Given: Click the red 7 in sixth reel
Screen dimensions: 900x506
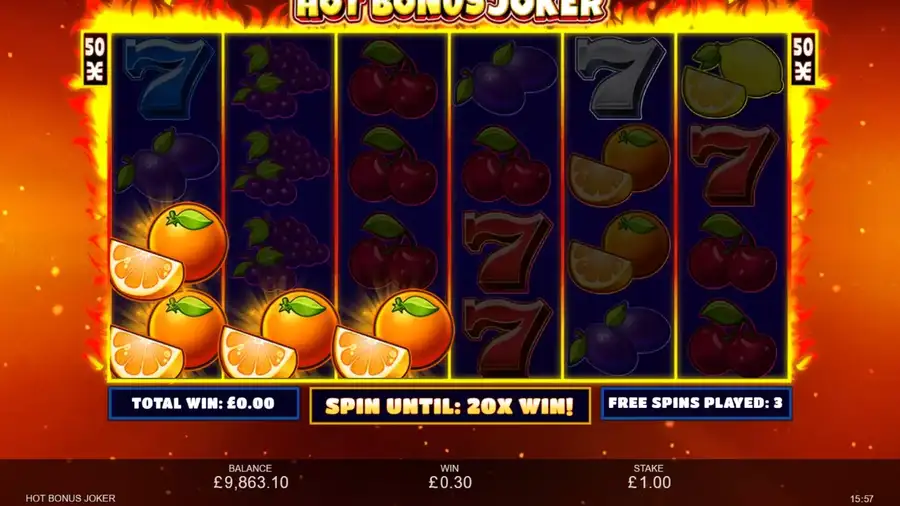Looking at the screenshot, I should point(733,165).
